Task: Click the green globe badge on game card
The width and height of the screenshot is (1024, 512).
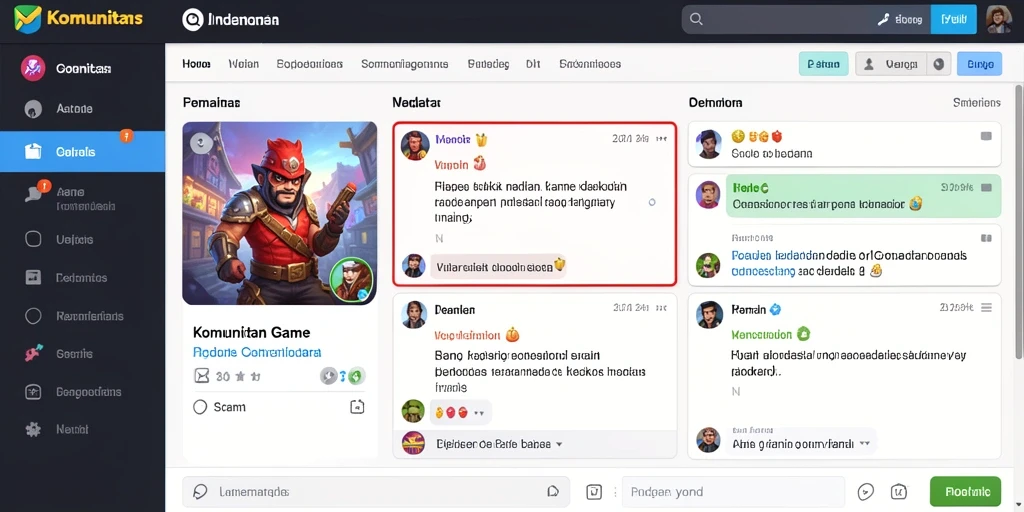Action: point(355,376)
